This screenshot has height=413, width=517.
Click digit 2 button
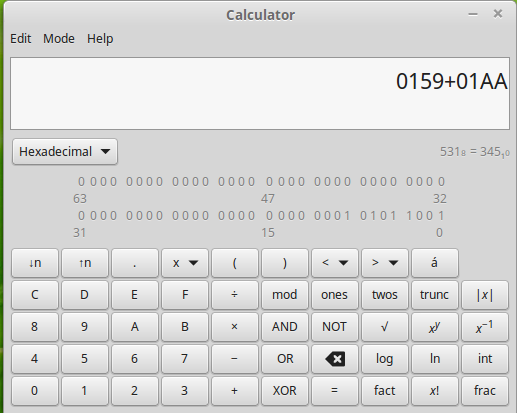[135, 391]
